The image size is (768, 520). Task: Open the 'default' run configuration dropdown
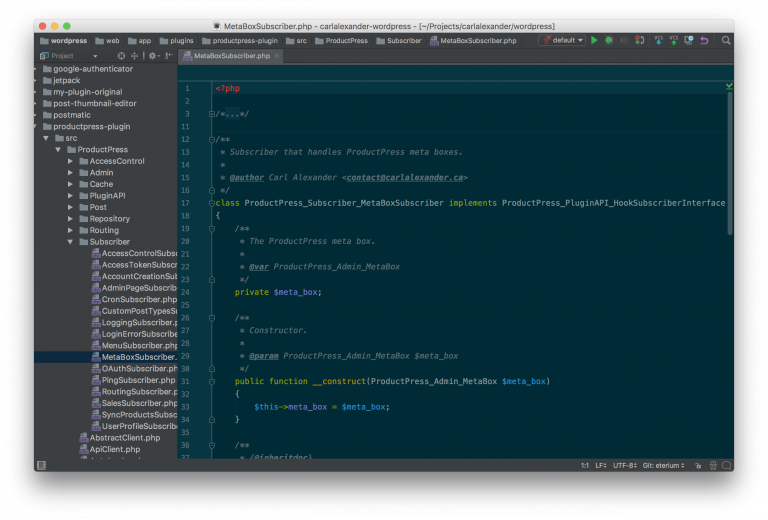tap(563, 41)
